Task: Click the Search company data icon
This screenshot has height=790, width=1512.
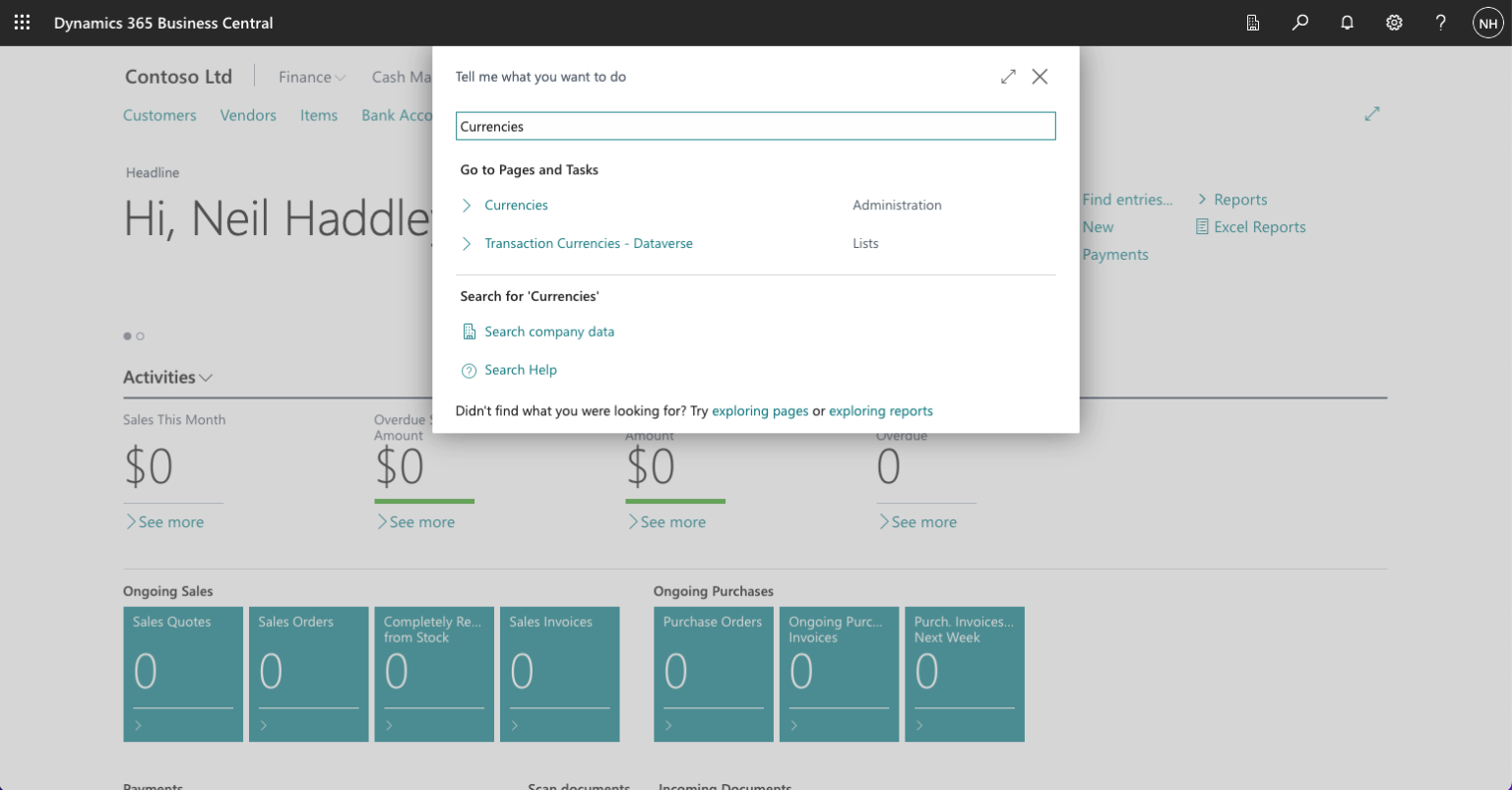Action: point(470,332)
